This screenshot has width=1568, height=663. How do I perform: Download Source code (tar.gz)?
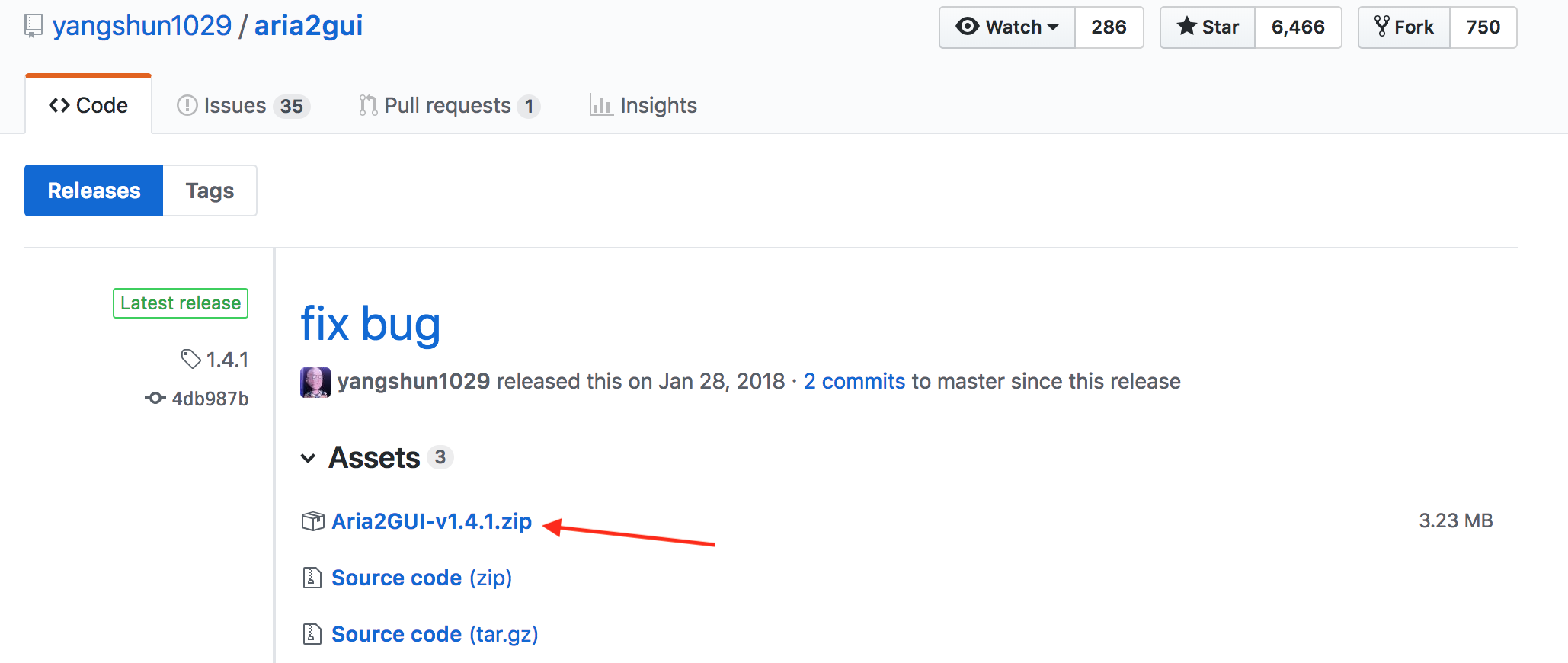click(435, 634)
